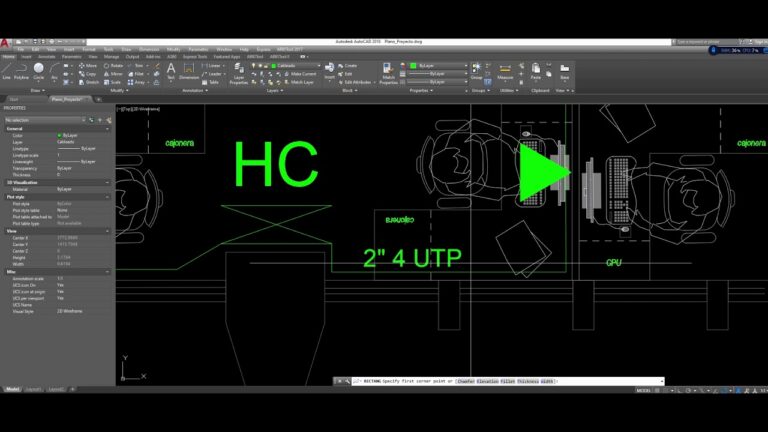Open the No selection dropdown in Properties palette

click(x=55, y=119)
